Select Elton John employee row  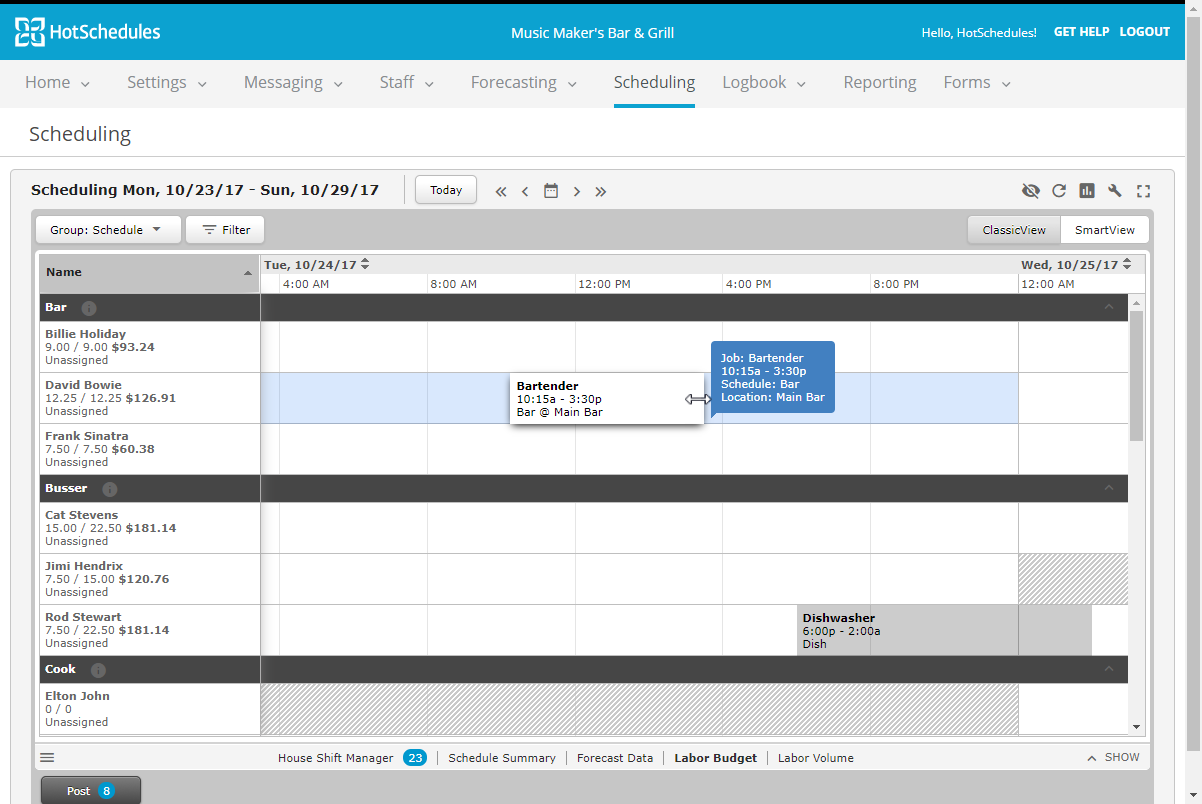coord(150,709)
